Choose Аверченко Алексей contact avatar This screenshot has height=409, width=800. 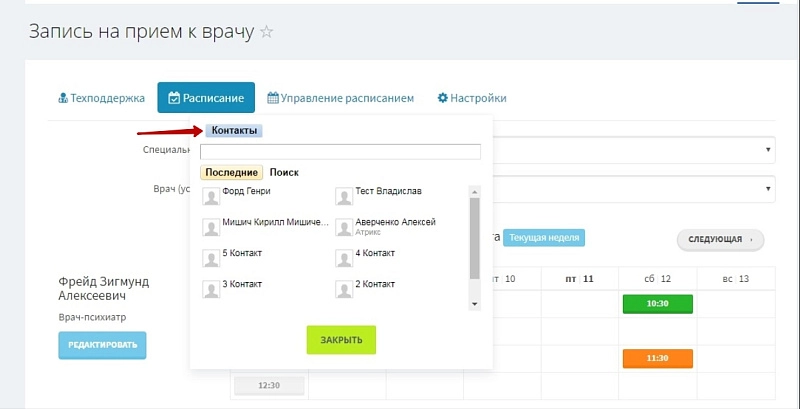(344, 227)
